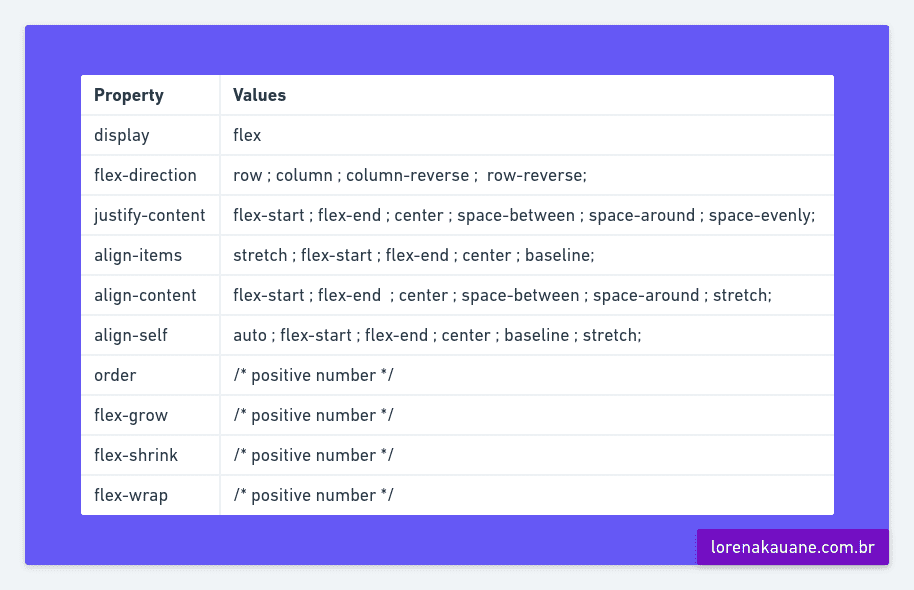Select the positive number comment beside order

[313, 375]
